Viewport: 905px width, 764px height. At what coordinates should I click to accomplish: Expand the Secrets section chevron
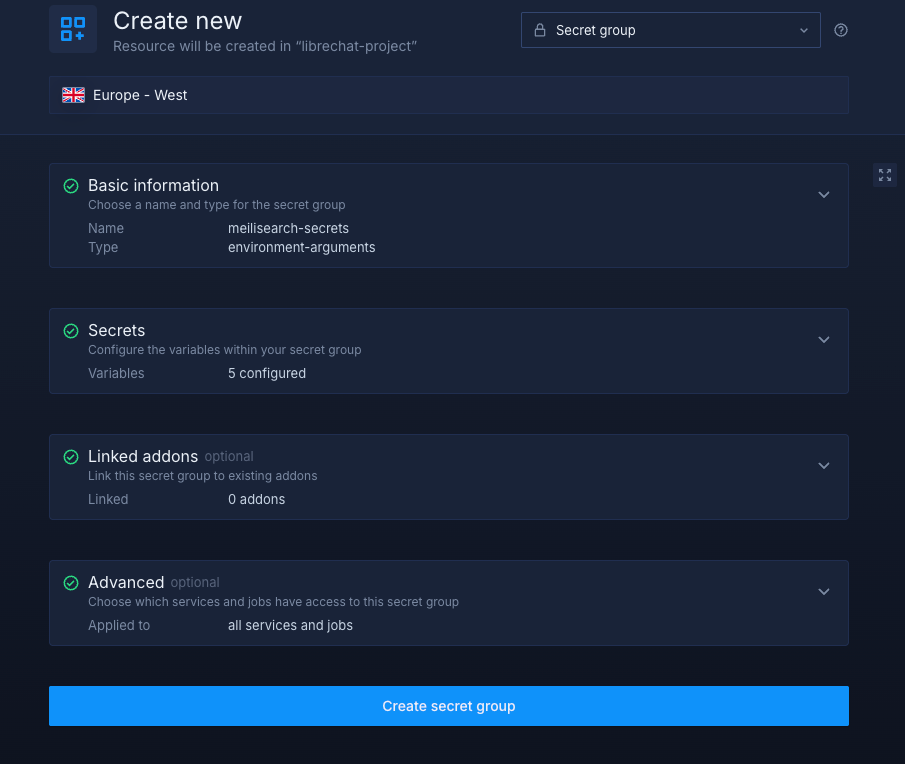(824, 340)
